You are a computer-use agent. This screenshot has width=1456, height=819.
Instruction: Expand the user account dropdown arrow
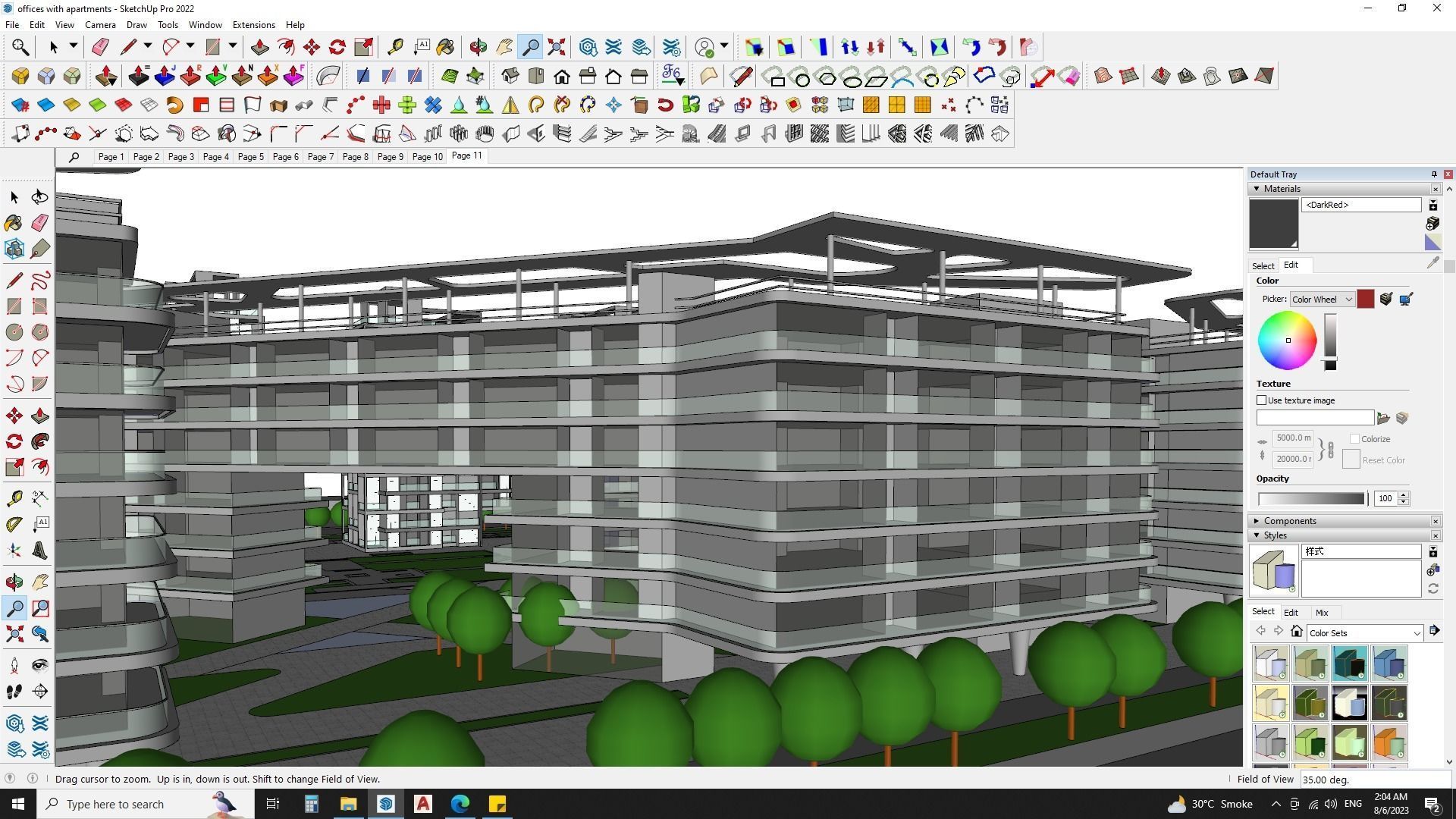pos(724,46)
